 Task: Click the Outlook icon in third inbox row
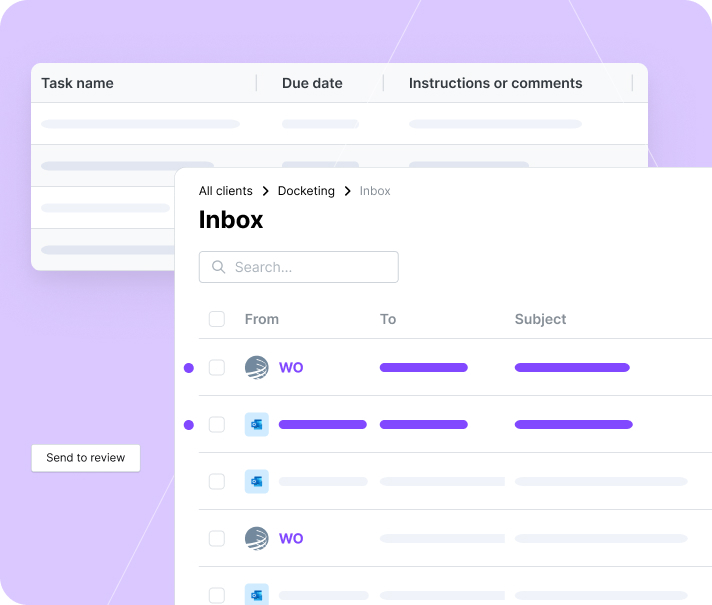point(257,481)
